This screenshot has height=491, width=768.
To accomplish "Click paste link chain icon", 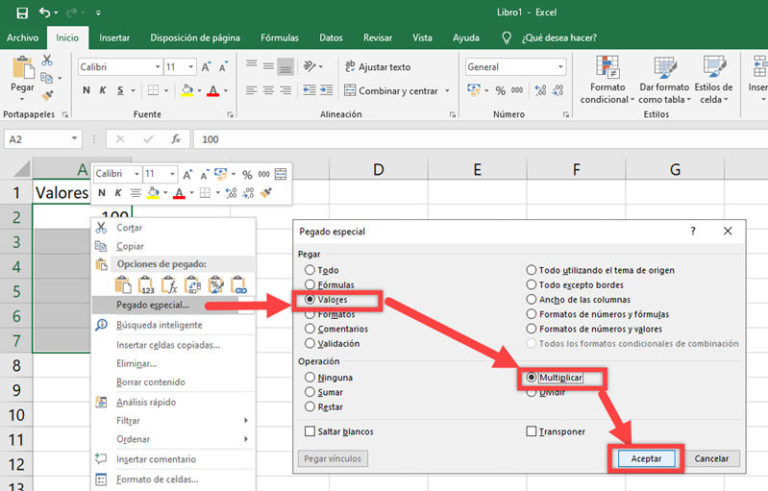I will click(239, 285).
